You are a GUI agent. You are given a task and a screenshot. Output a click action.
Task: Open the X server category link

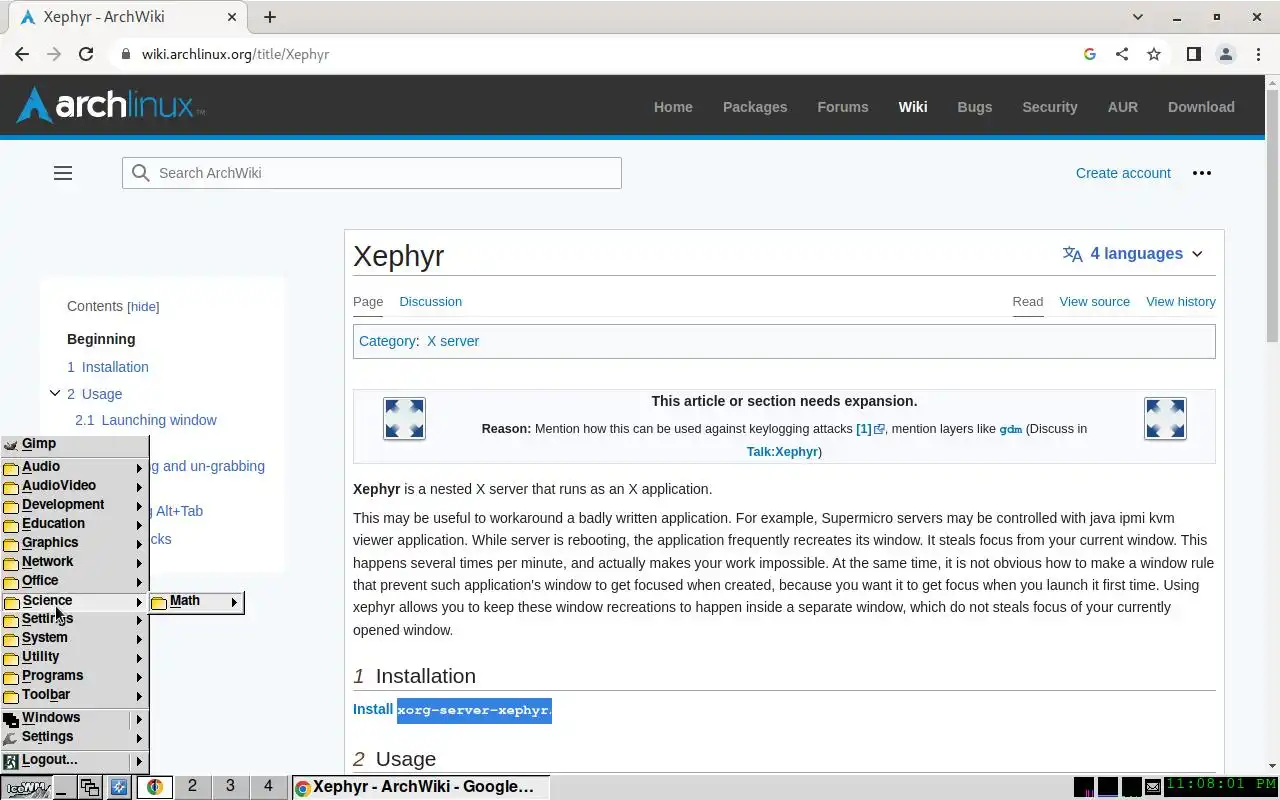pos(453,341)
